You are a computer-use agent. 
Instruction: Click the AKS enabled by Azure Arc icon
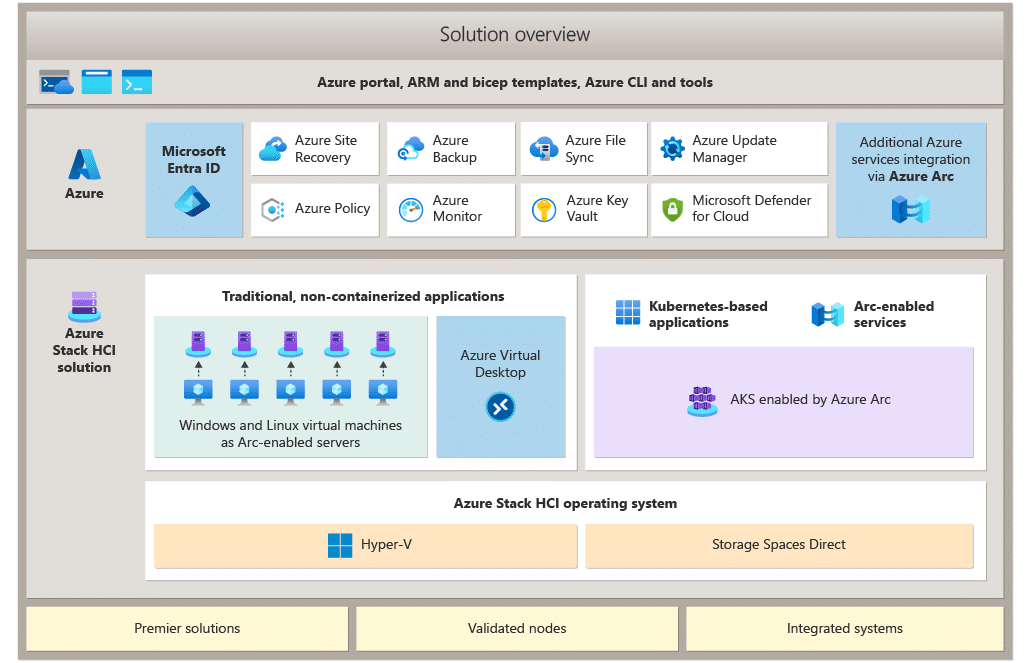pyautogui.click(x=702, y=401)
